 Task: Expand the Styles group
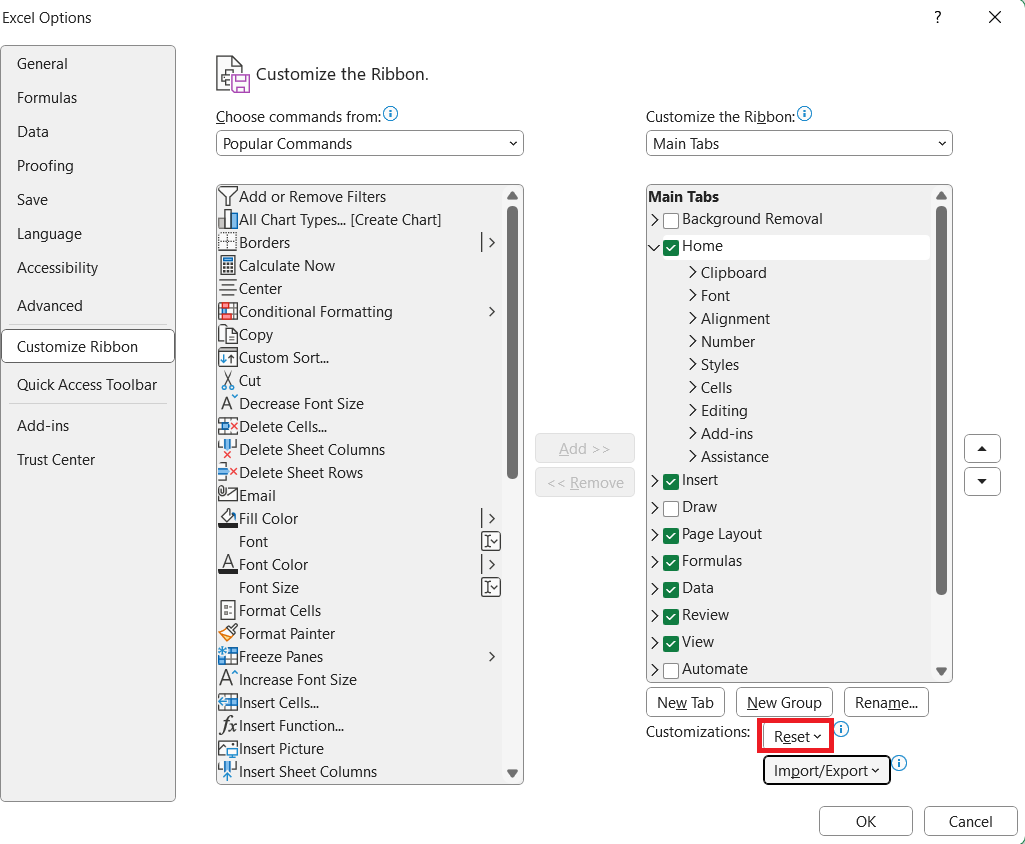click(693, 364)
